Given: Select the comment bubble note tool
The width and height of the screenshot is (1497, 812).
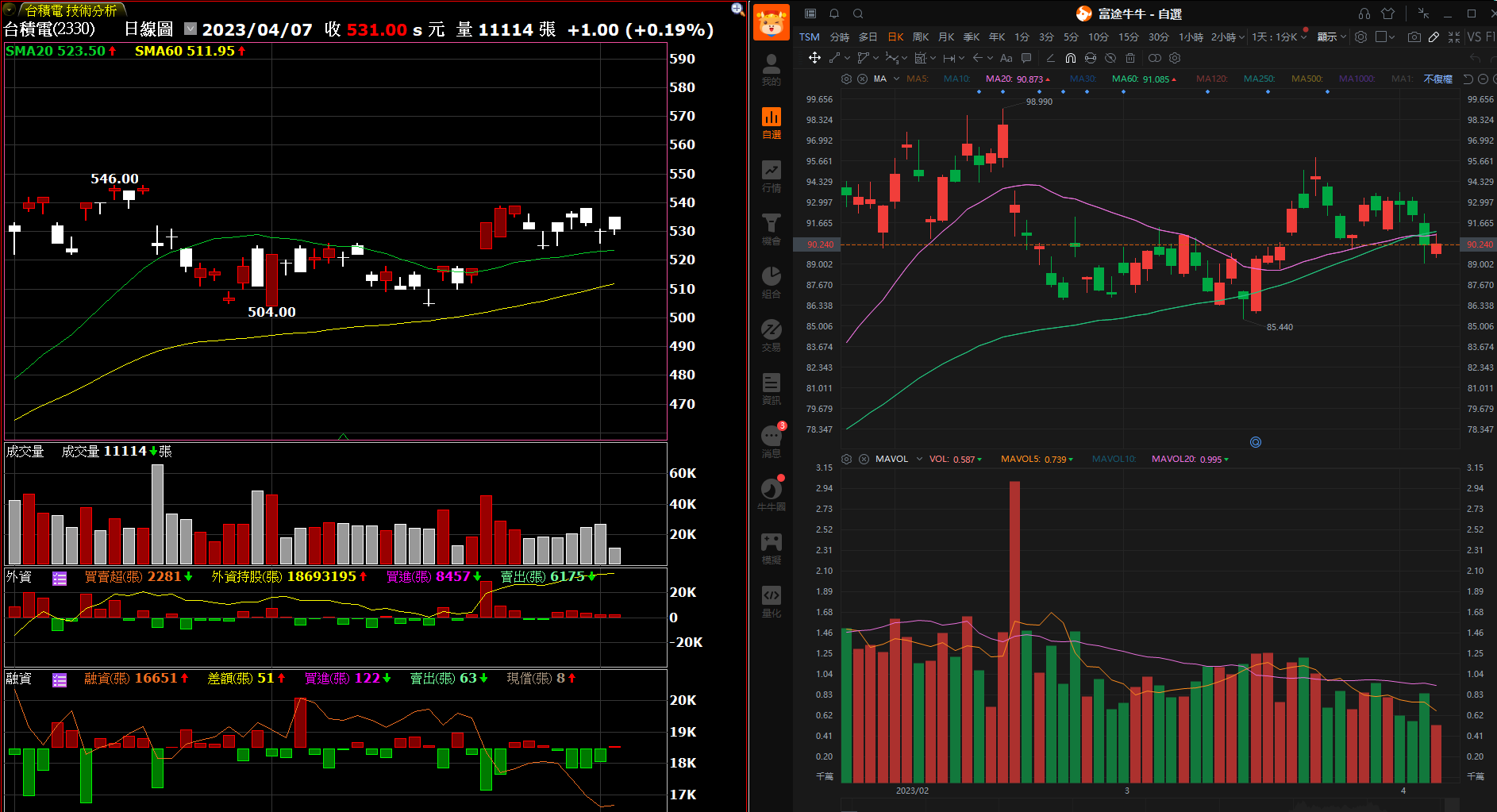Looking at the screenshot, I should pyautogui.click(x=1026, y=58).
